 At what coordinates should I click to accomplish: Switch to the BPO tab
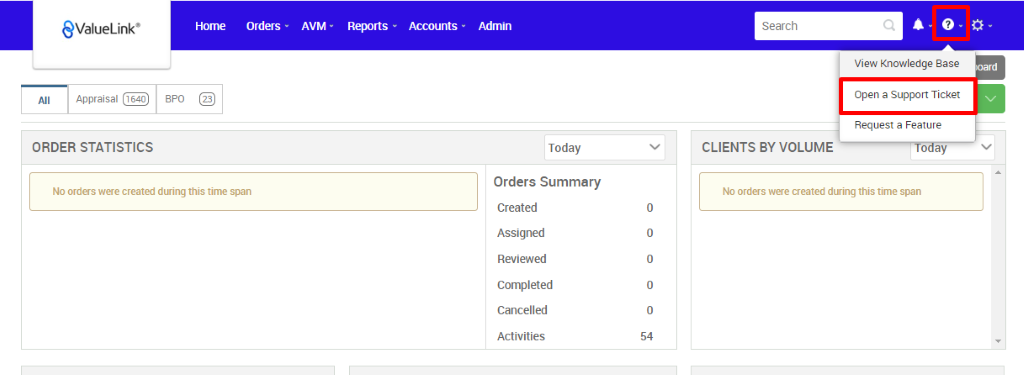click(x=189, y=99)
